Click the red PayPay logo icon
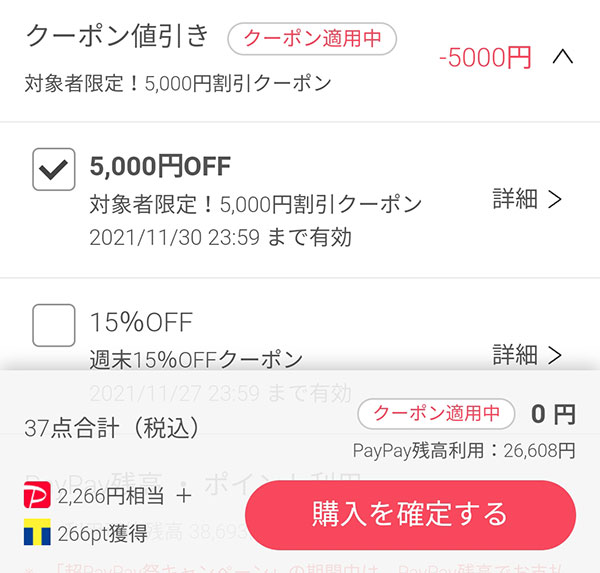The width and height of the screenshot is (600, 573). click(x=37, y=495)
